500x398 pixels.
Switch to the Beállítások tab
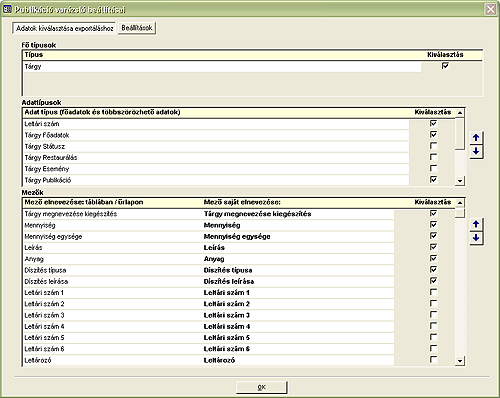(x=137, y=28)
